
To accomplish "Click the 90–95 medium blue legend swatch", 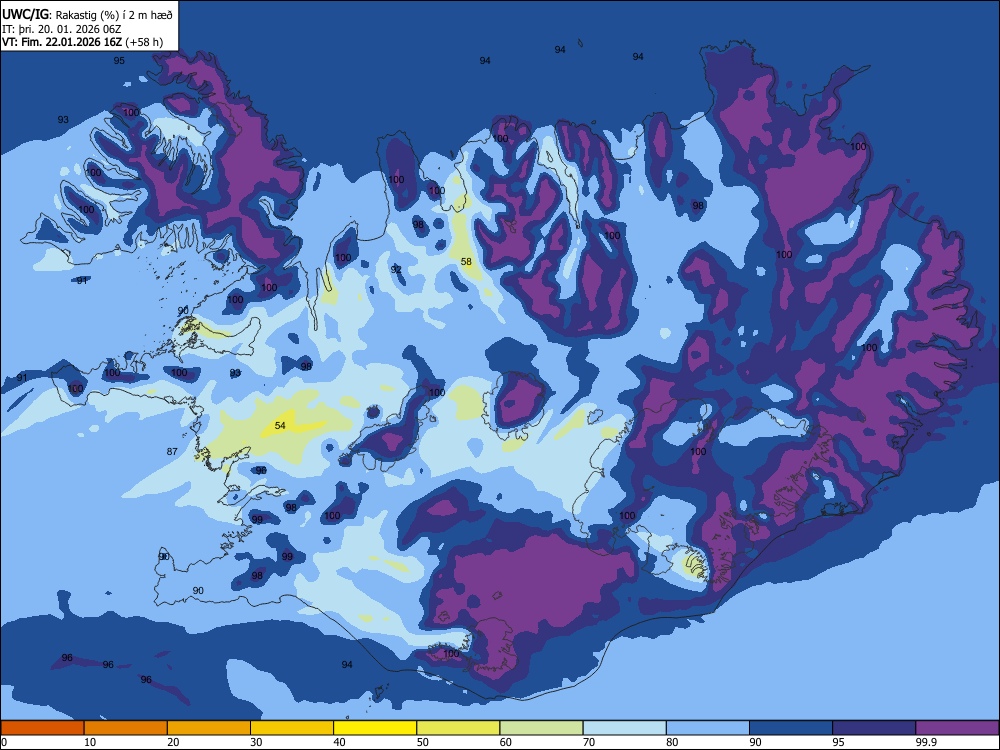I will [x=791, y=728].
